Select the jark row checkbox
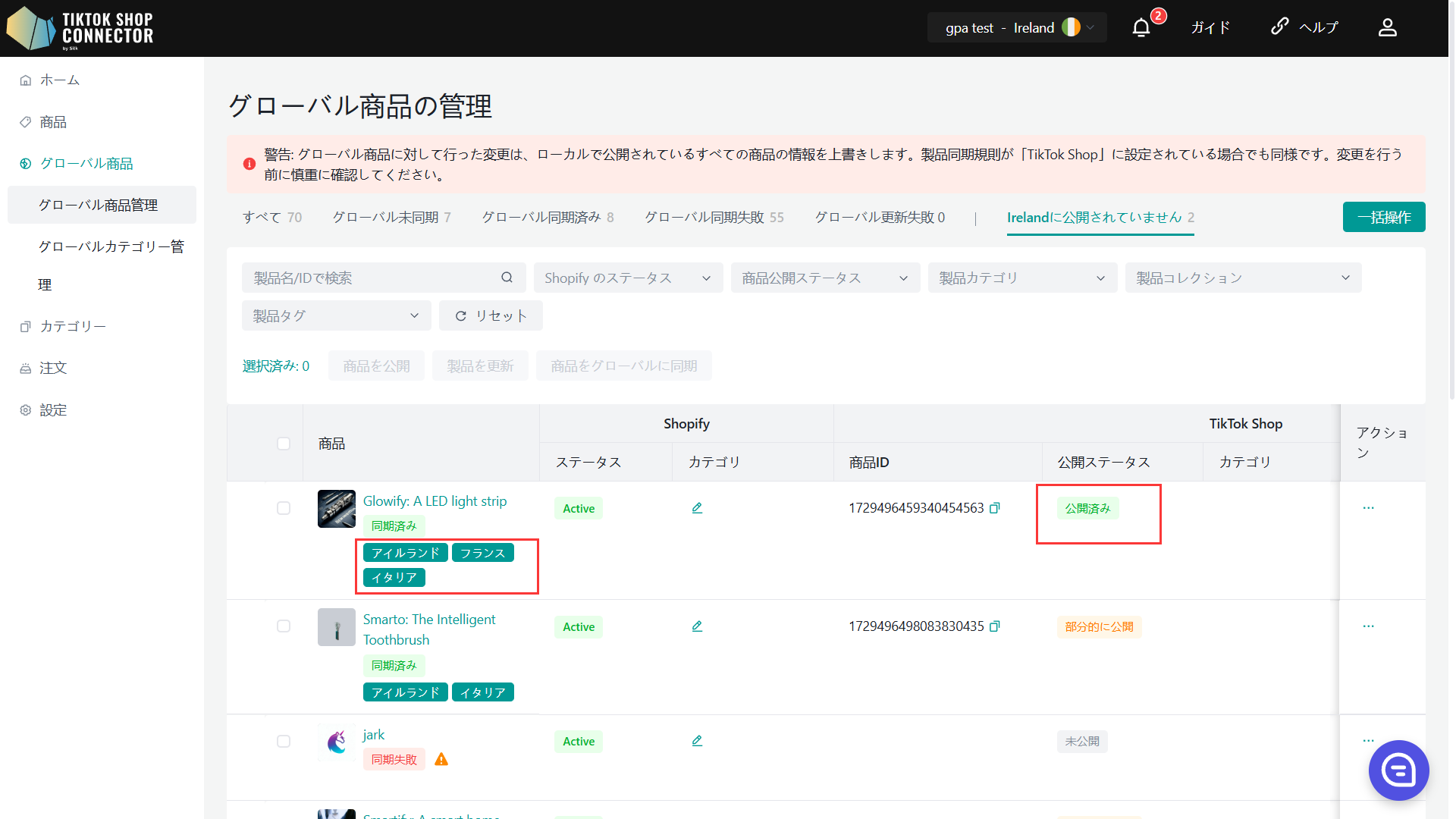 (x=284, y=741)
